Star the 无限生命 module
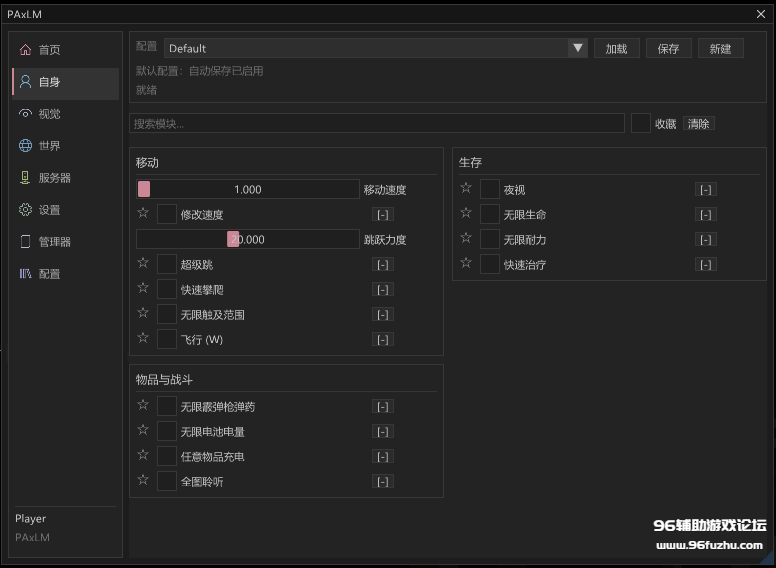Screen dimensions: 776x568 (x=466, y=213)
